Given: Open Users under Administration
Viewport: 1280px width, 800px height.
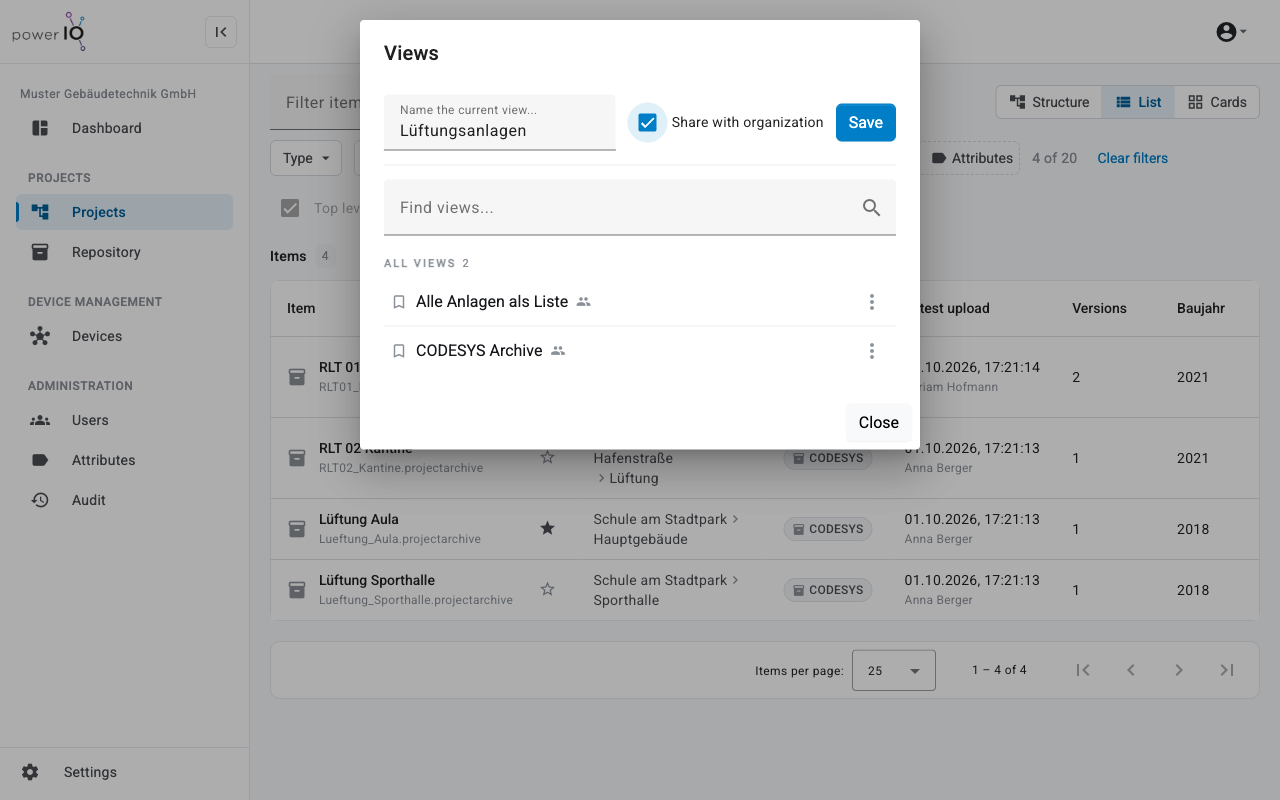Looking at the screenshot, I should click(x=124, y=420).
